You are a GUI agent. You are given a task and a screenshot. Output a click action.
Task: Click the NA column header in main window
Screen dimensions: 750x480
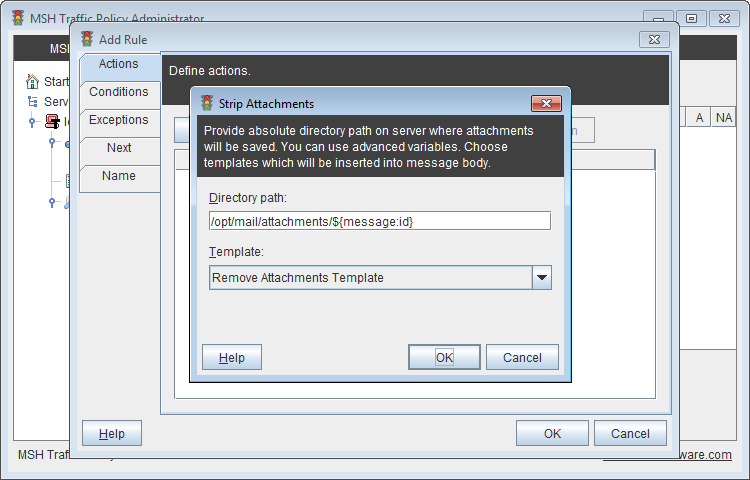[724, 118]
